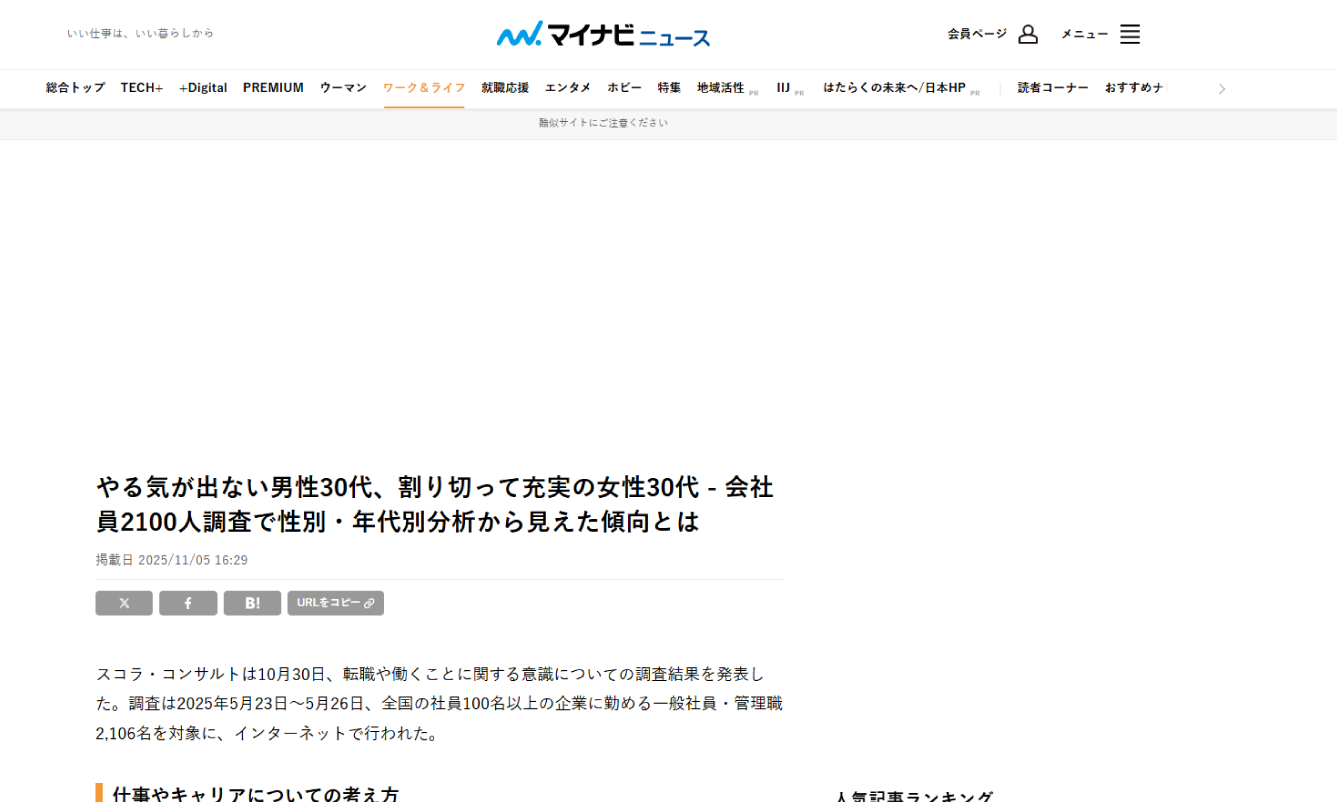This screenshot has height=802, width=1337.
Task: Open the 読者コーナー link
Action: (1053, 88)
